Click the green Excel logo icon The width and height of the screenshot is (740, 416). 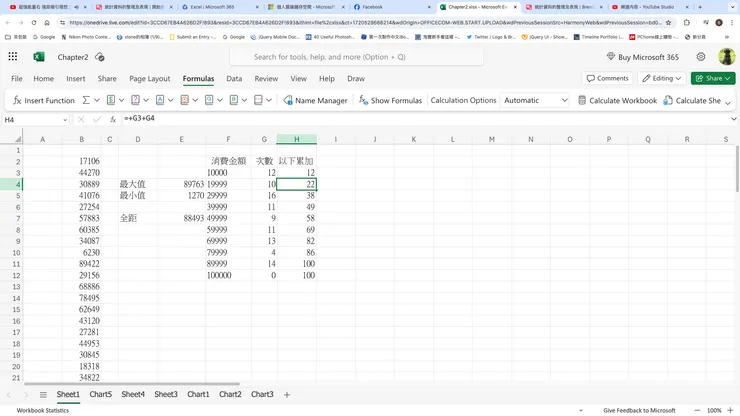pos(39,57)
